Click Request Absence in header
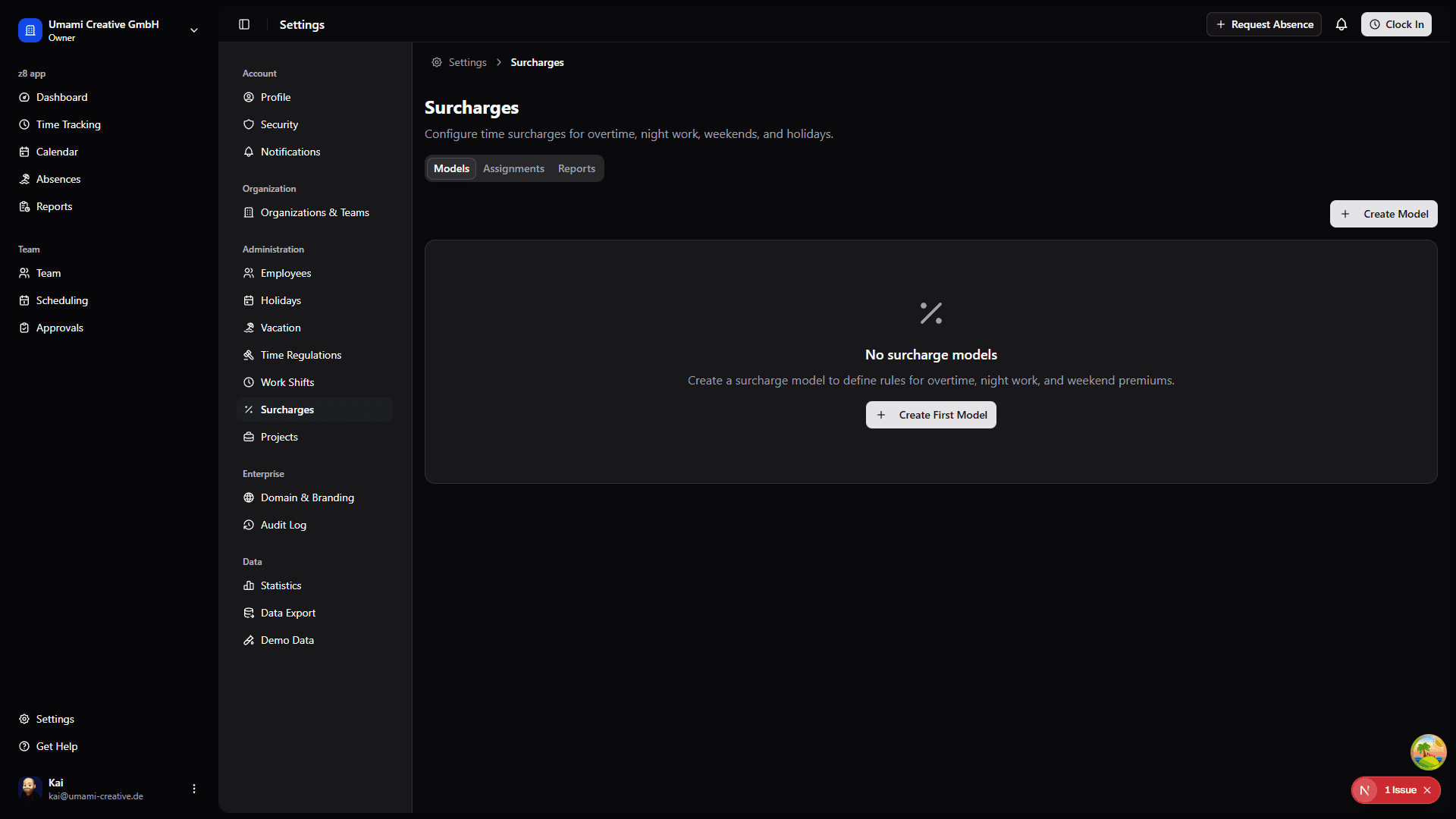 (1264, 24)
